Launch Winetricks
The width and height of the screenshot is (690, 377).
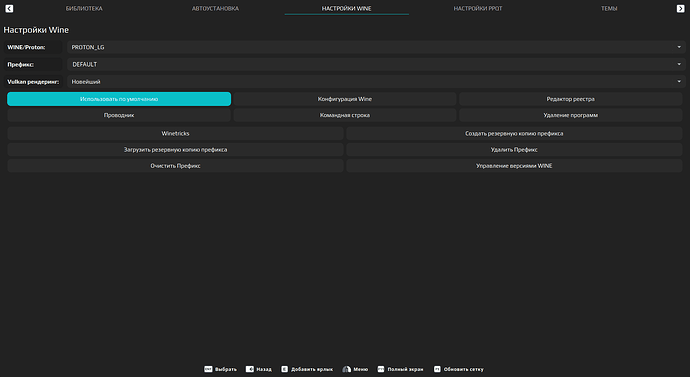click(175, 133)
